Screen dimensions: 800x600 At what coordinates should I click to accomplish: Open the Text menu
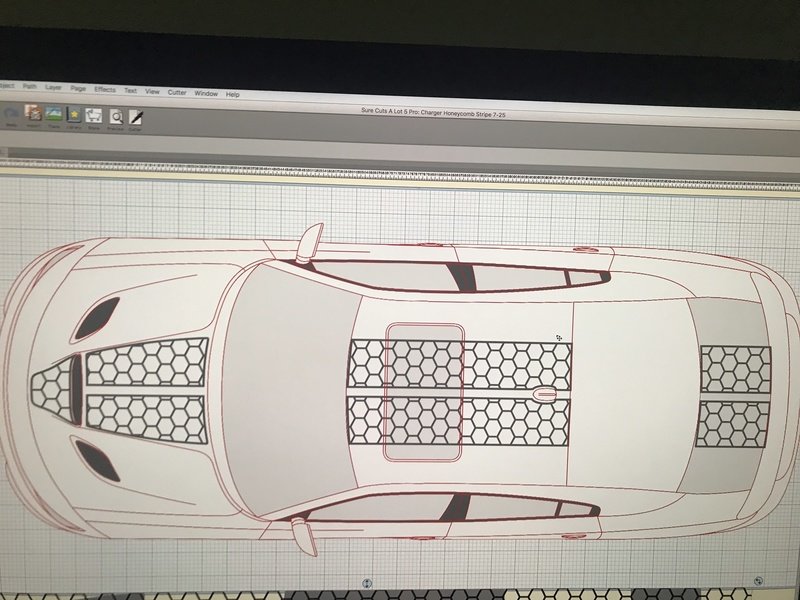pos(131,90)
